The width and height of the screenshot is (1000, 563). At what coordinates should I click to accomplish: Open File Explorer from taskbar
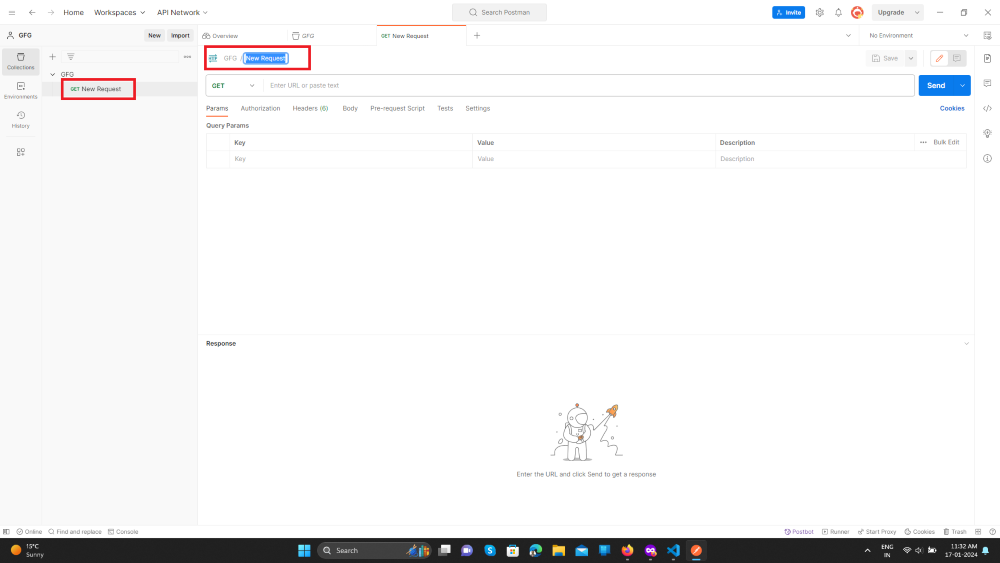tap(559, 550)
